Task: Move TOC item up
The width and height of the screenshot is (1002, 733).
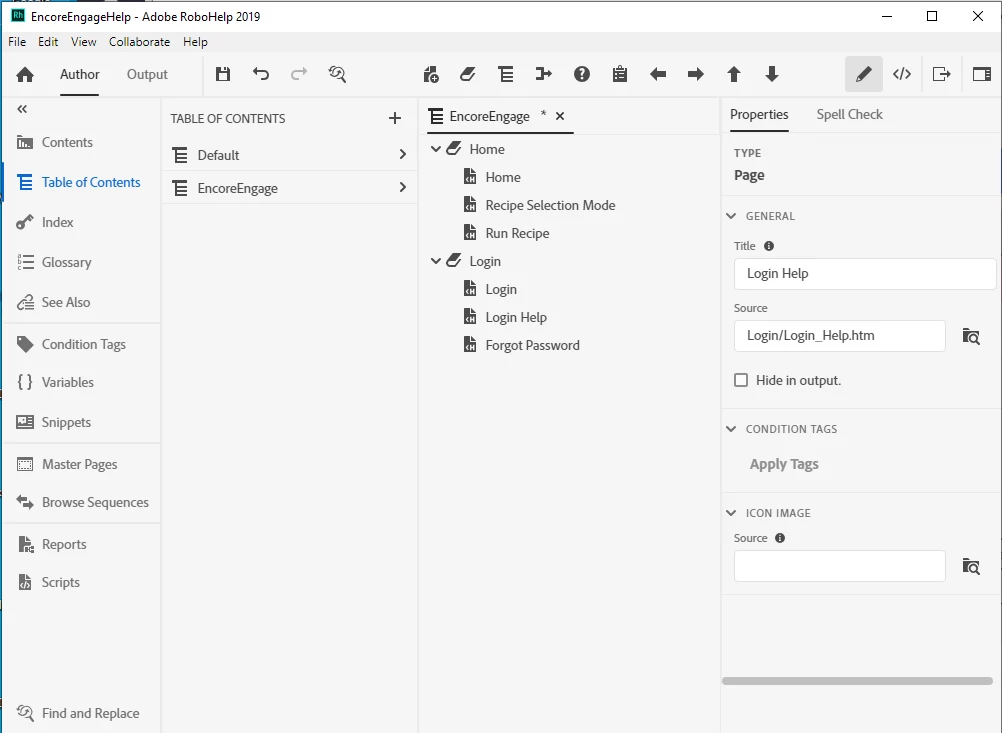Action: 734,74
